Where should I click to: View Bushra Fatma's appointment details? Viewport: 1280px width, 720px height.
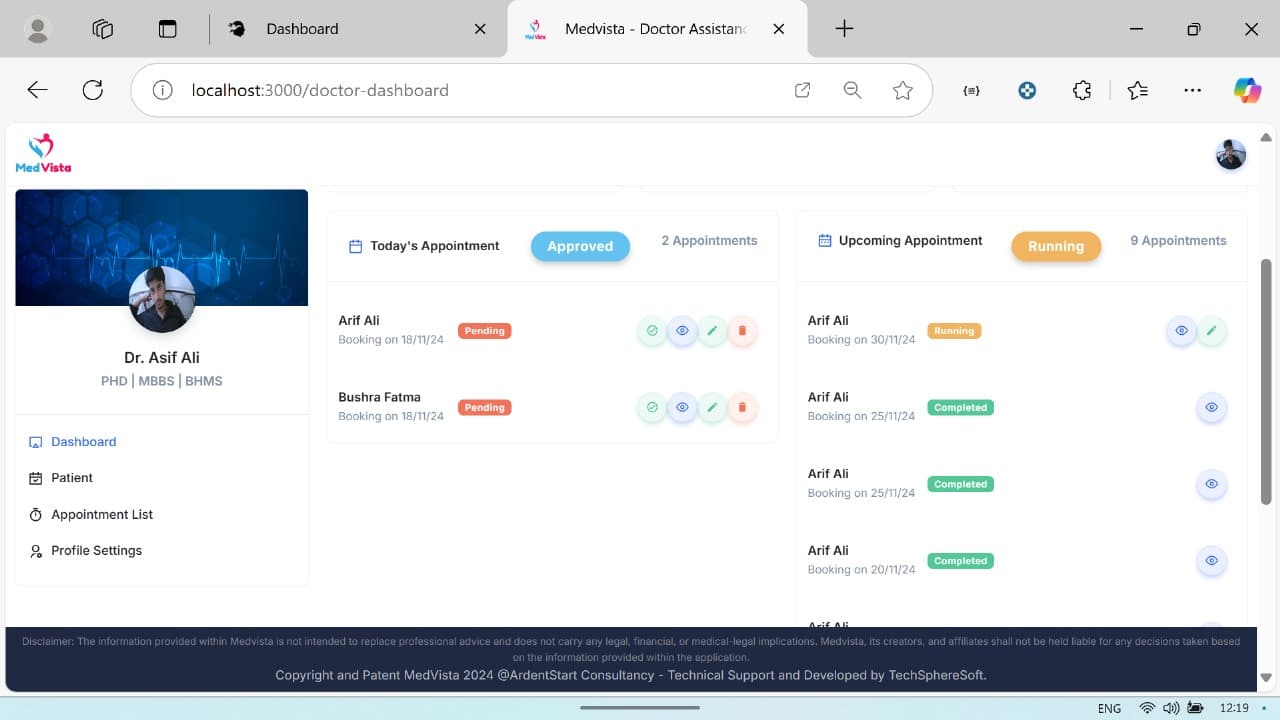(x=682, y=408)
